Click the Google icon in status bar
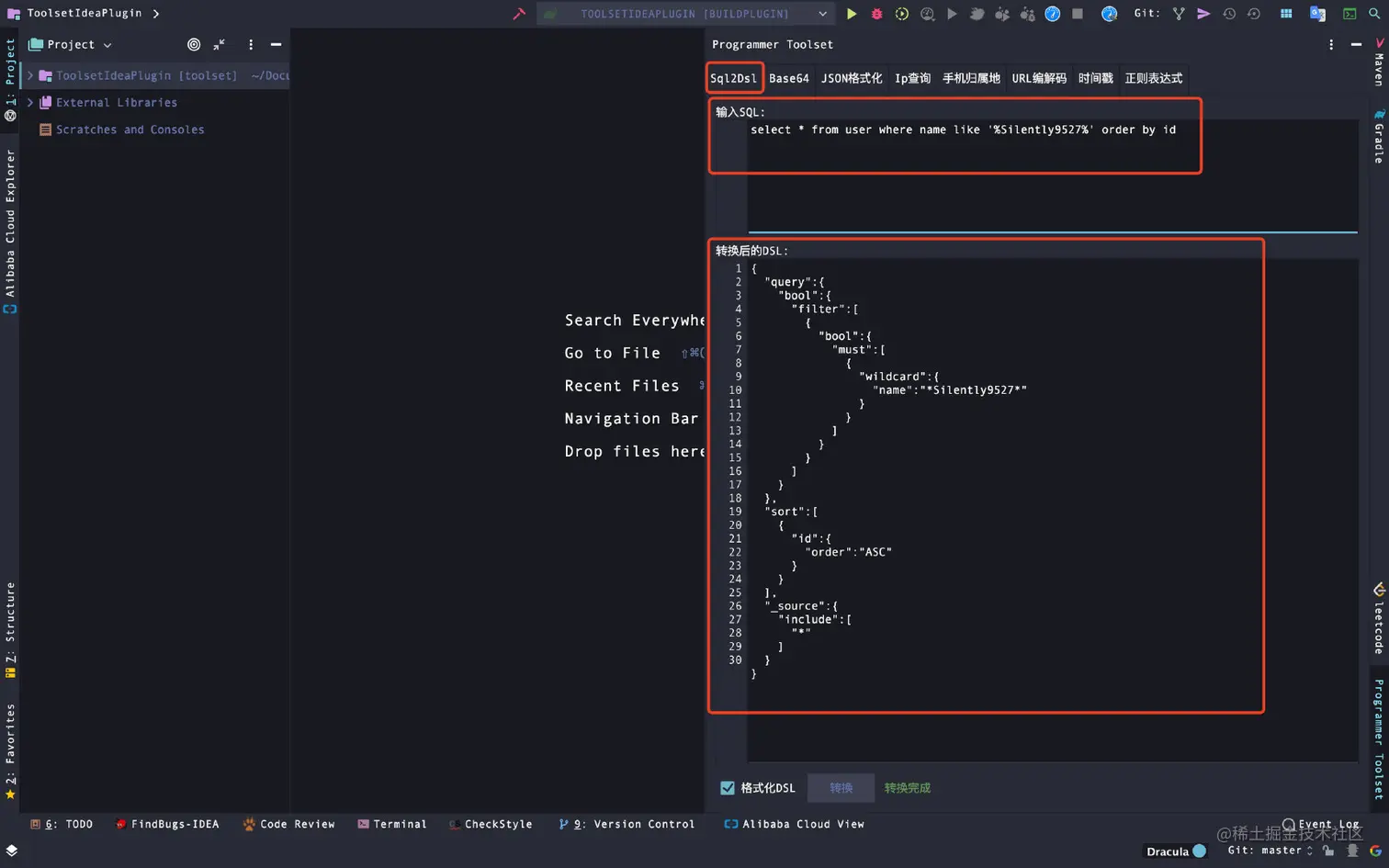This screenshot has width=1389, height=868. [1375, 851]
